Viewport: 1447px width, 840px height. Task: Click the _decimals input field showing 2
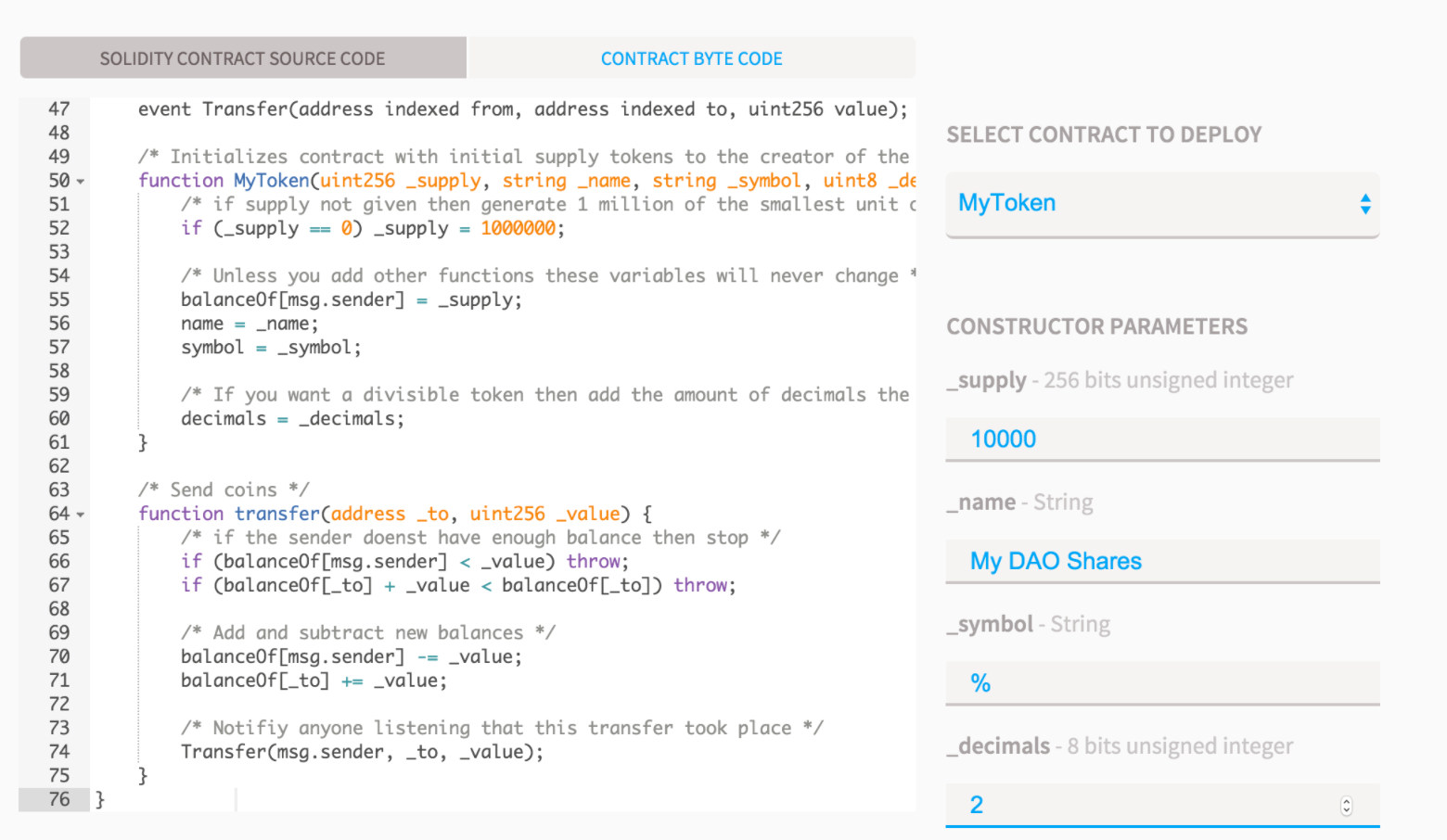click(1141, 805)
